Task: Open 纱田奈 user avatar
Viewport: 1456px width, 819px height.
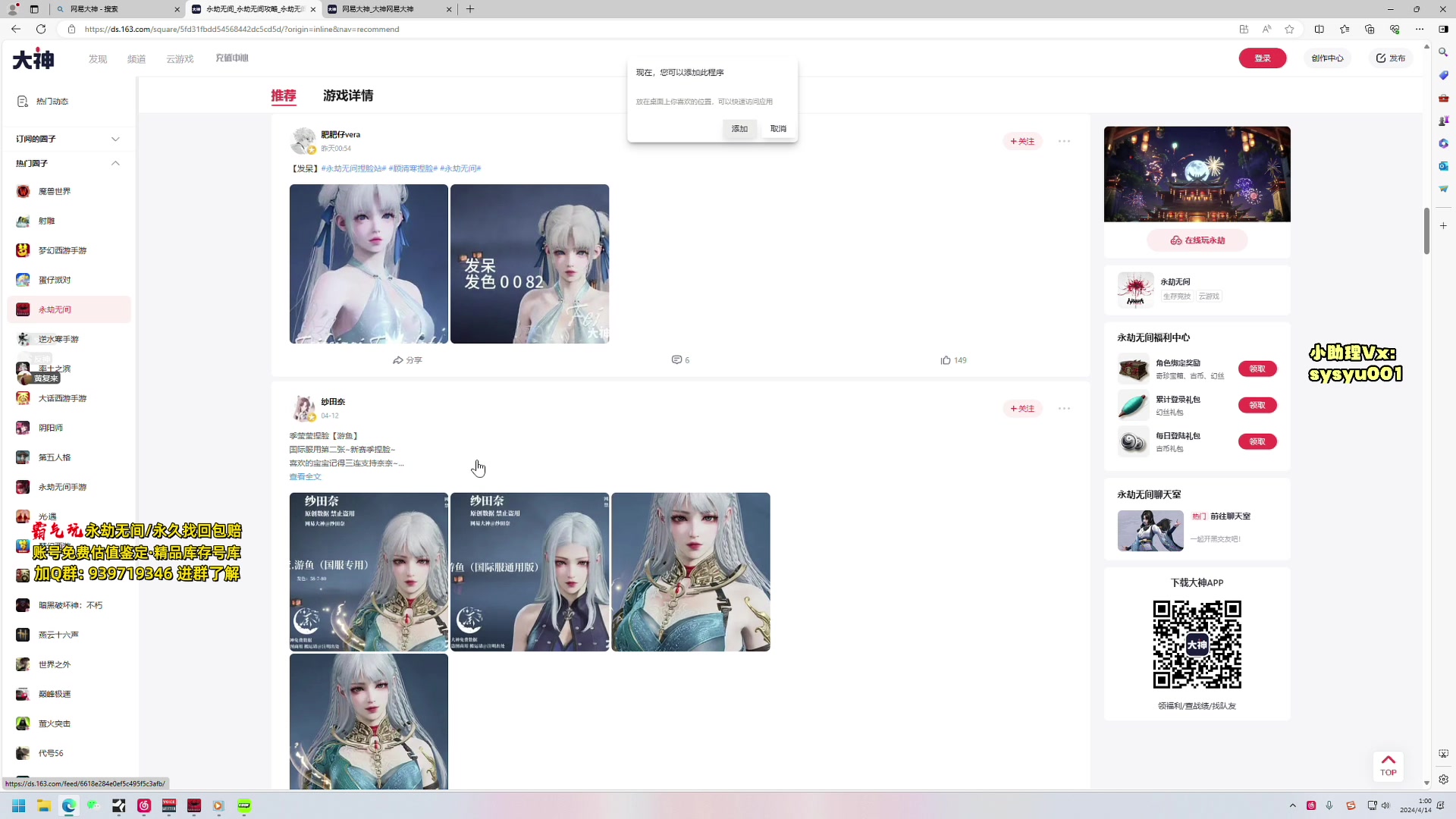Action: pyautogui.click(x=303, y=408)
